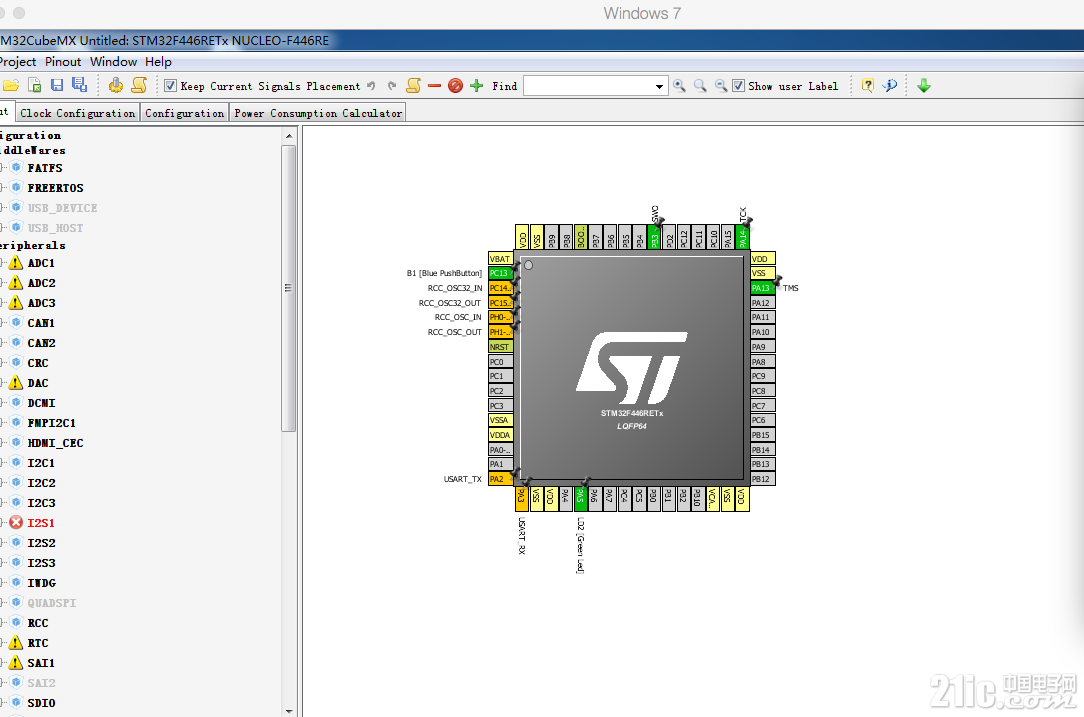1084x717 pixels.
Task: Select FREERTOS in middlewares tree
Action: click(55, 187)
